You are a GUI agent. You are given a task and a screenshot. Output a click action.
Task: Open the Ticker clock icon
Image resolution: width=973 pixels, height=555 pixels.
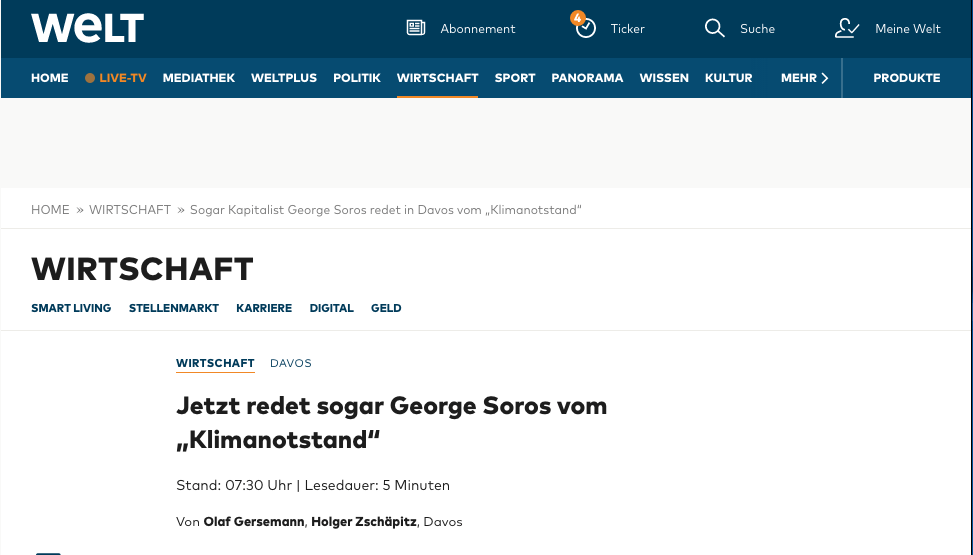586,28
